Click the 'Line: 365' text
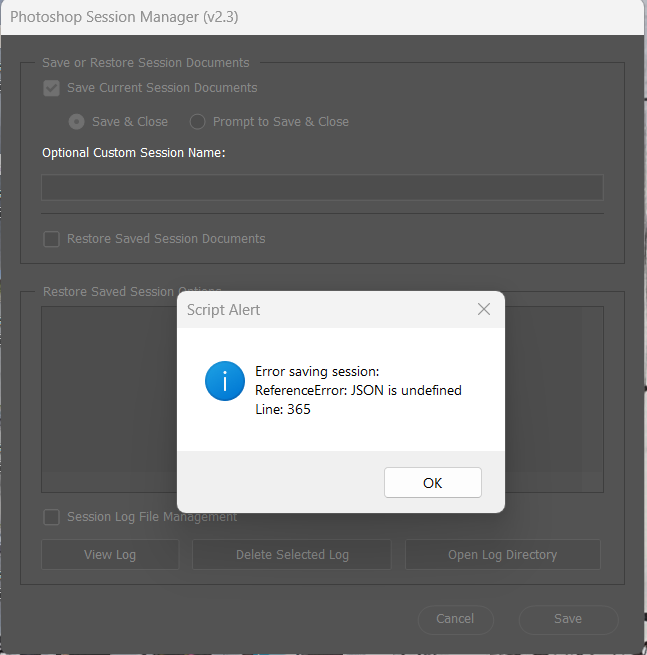 tap(283, 409)
